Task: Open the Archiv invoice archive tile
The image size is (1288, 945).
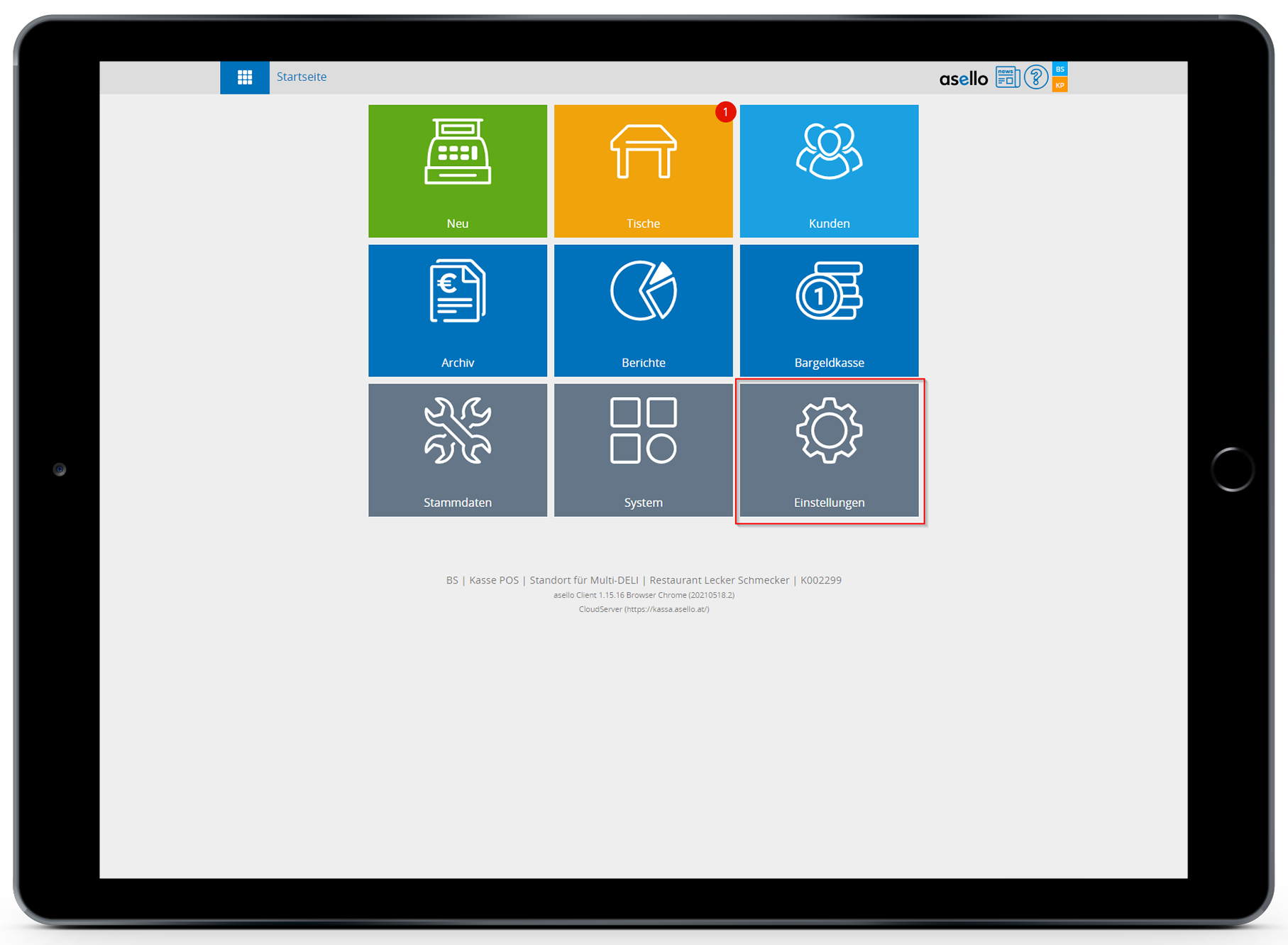Action: [x=457, y=310]
